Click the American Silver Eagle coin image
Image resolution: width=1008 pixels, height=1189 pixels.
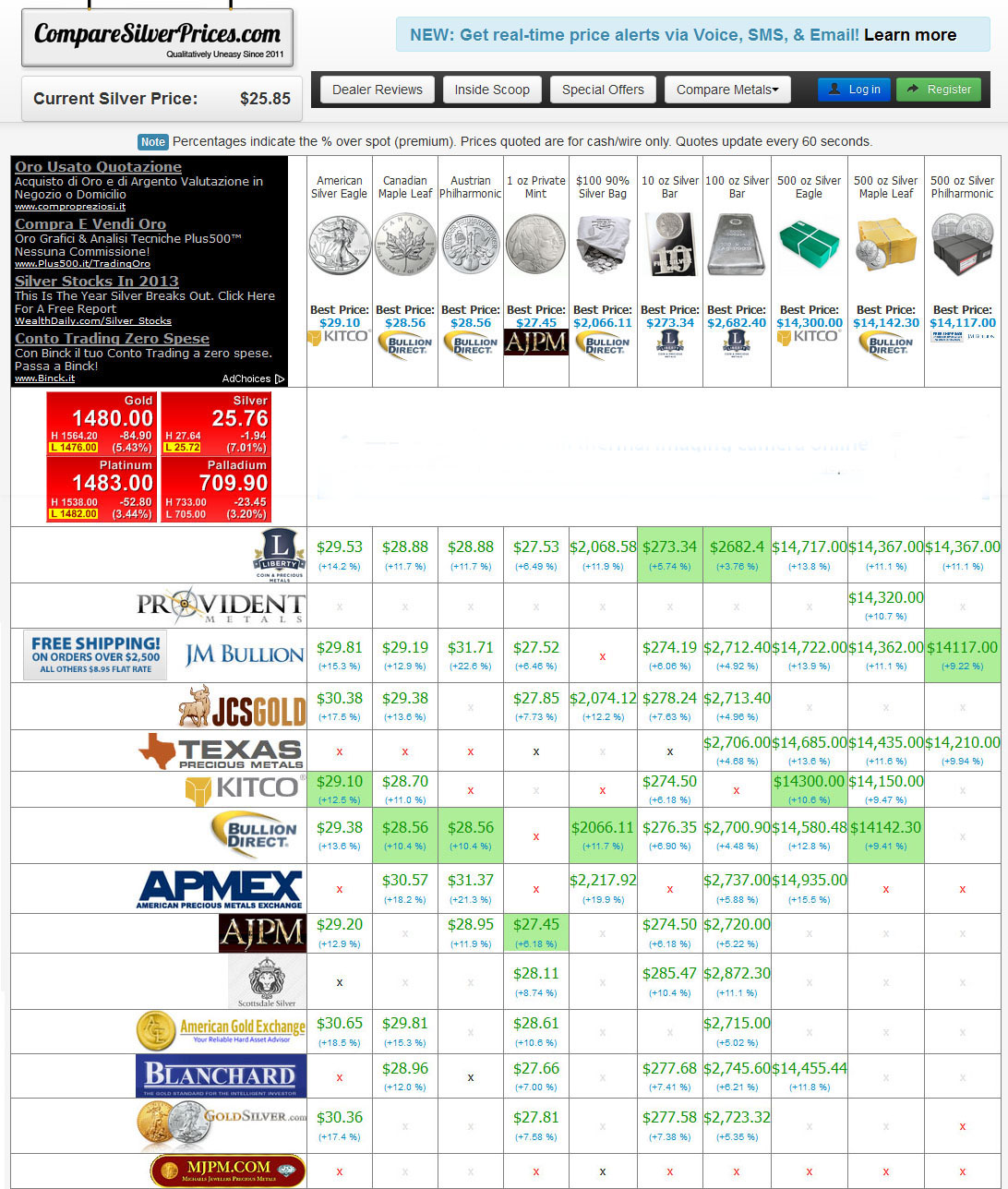click(x=339, y=243)
